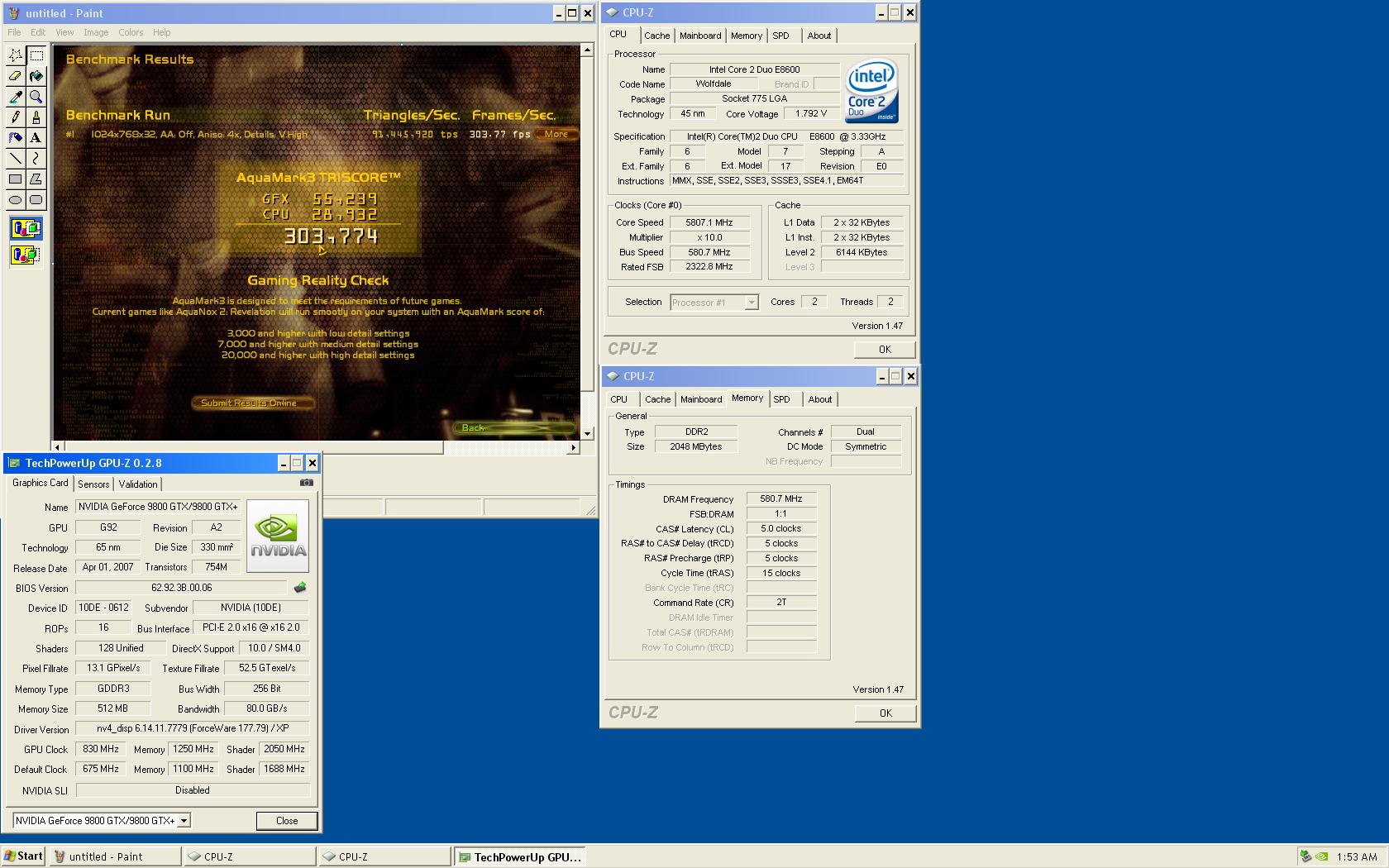Viewport: 1389px width, 868px height.
Task: Select the Pencil tool in Paint
Action: (16, 117)
